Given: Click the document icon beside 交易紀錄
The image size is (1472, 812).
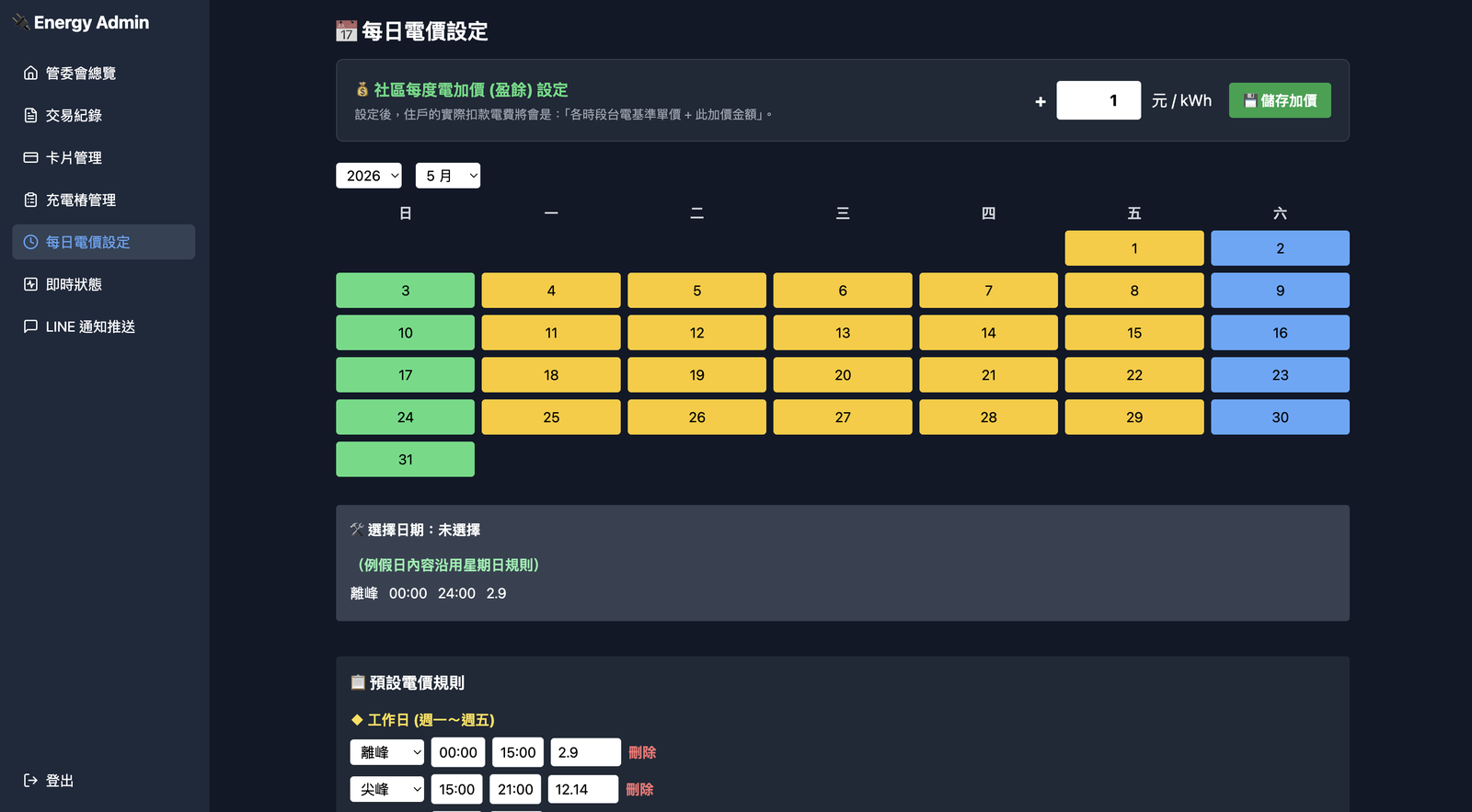Looking at the screenshot, I should (30, 115).
